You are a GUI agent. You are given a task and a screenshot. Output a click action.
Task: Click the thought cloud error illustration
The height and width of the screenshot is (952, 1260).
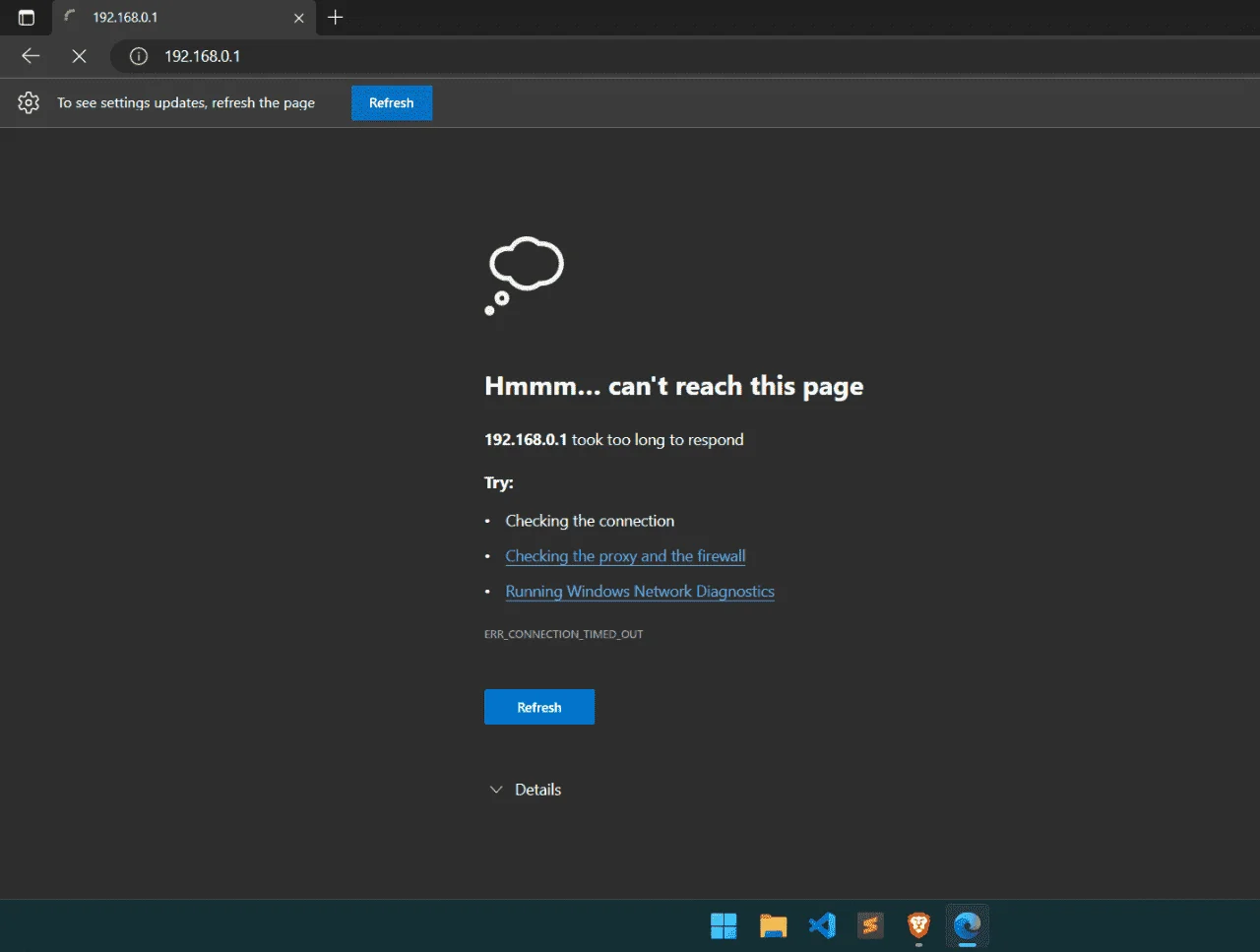pos(524,276)
